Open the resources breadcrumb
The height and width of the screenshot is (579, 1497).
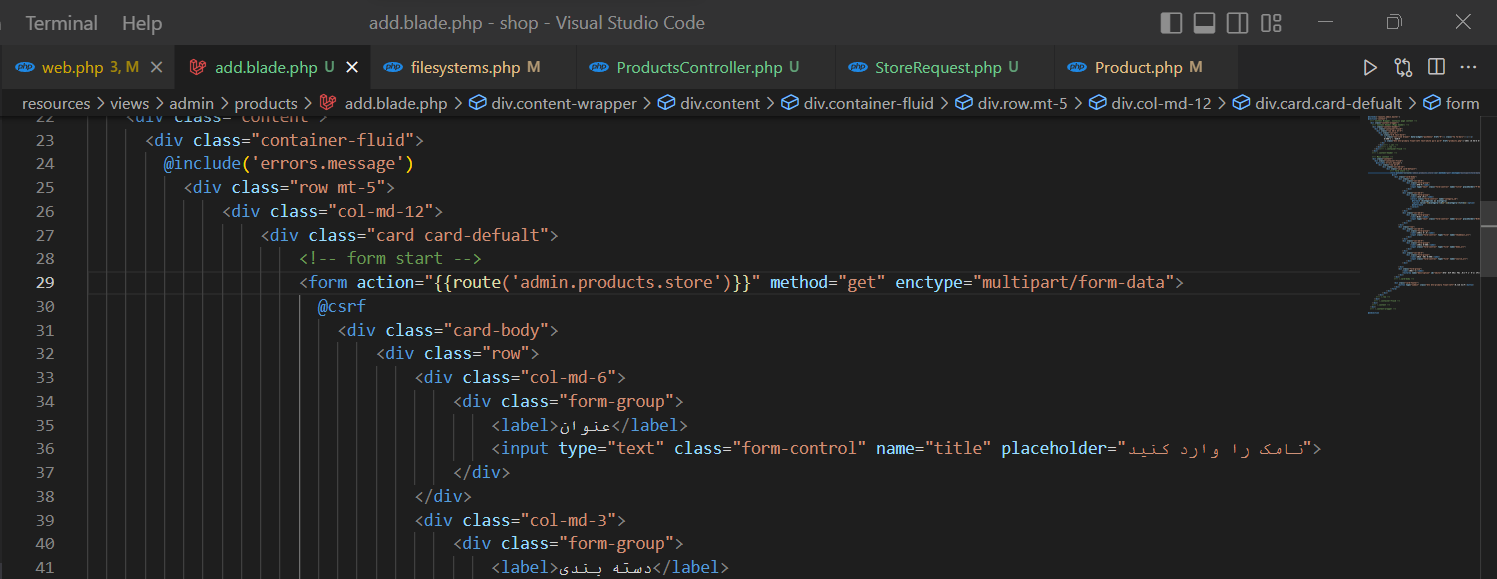click(x=56, y=103)
